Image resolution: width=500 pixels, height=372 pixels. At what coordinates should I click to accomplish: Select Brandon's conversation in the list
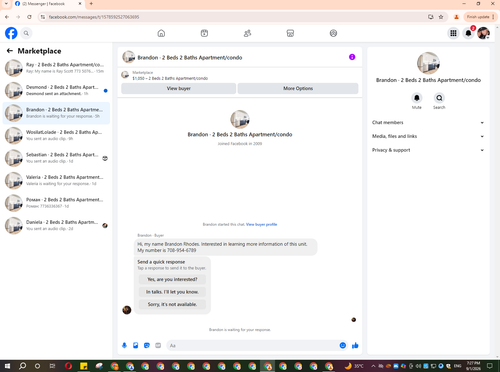56,113
